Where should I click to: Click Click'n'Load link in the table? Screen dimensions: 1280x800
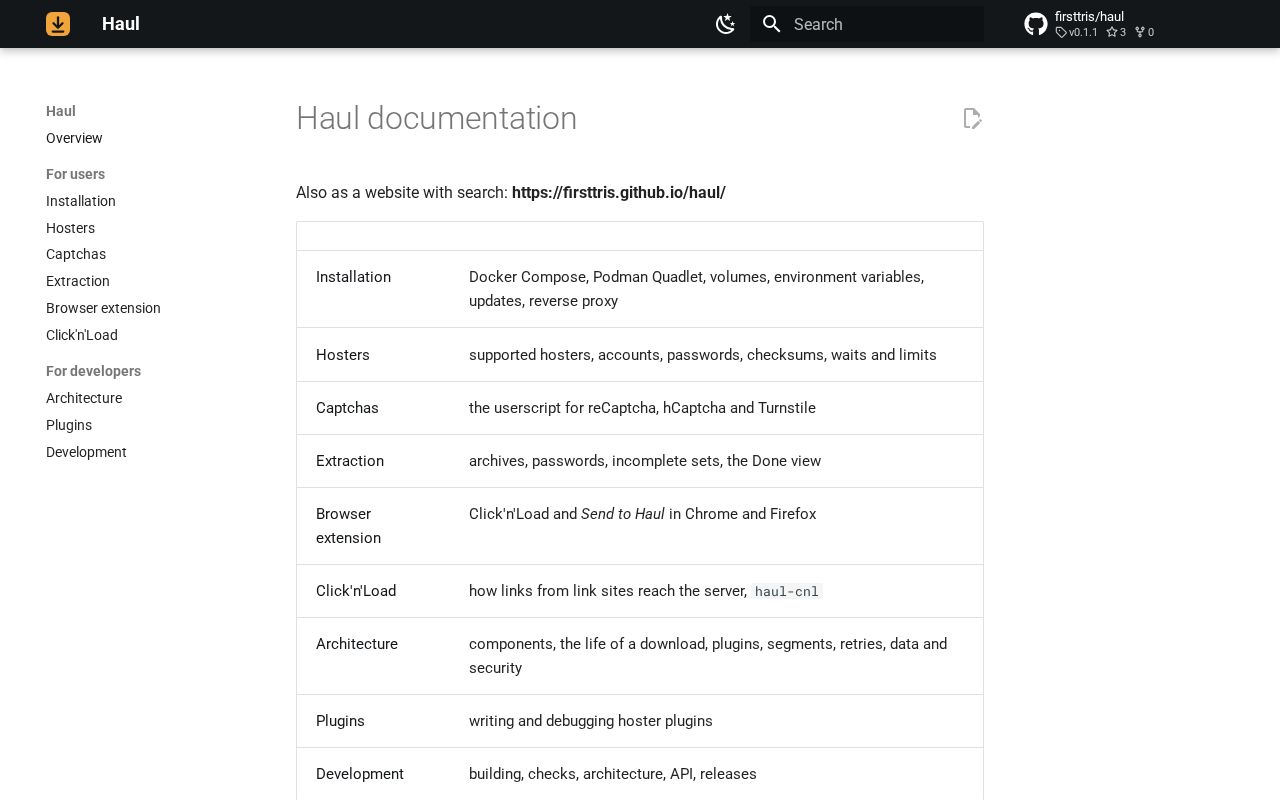(356, 591)
